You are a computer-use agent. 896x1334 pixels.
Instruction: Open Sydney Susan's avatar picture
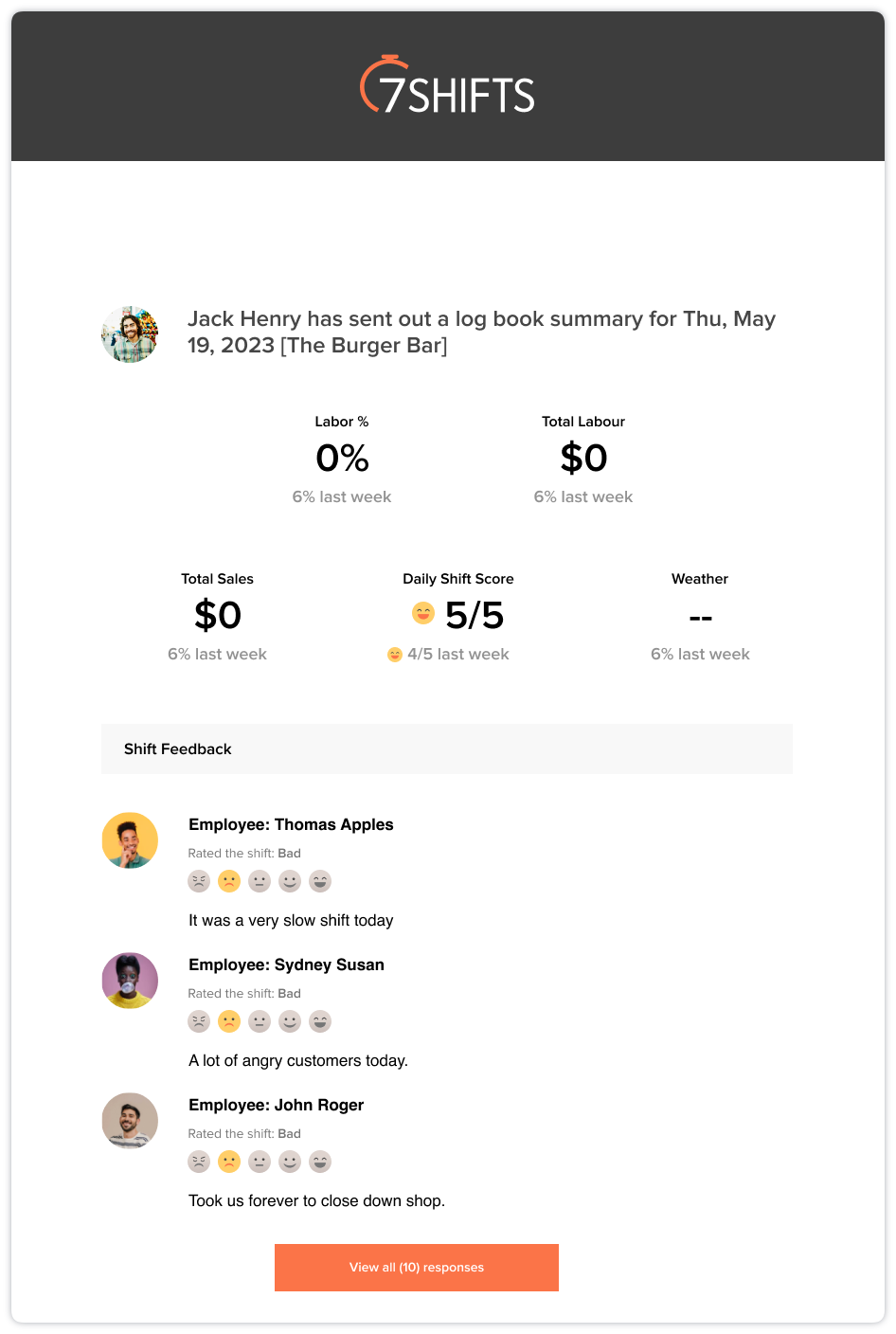pyautogui.click(x=130, y=981)
